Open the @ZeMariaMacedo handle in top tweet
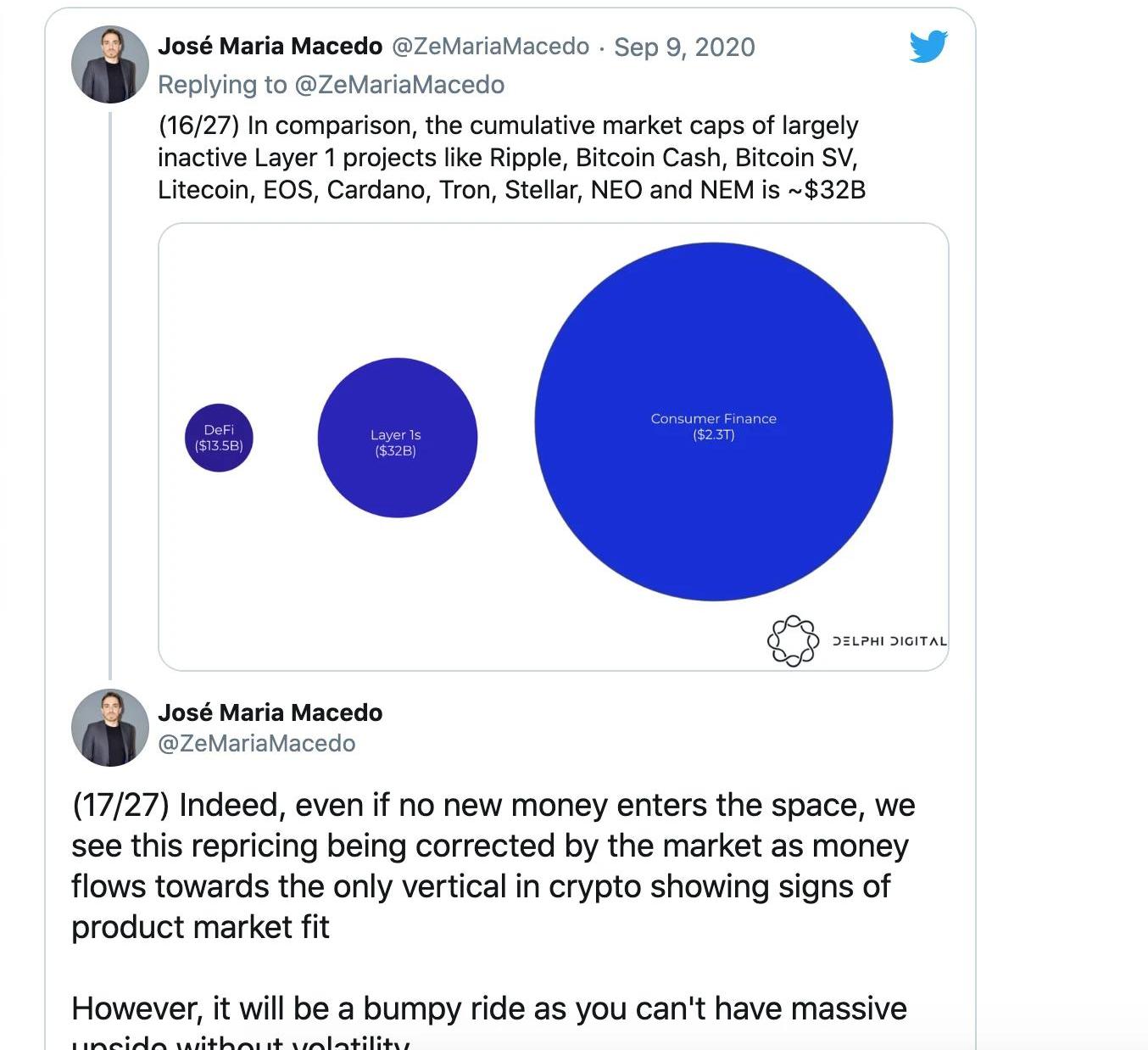 [490, 46]
